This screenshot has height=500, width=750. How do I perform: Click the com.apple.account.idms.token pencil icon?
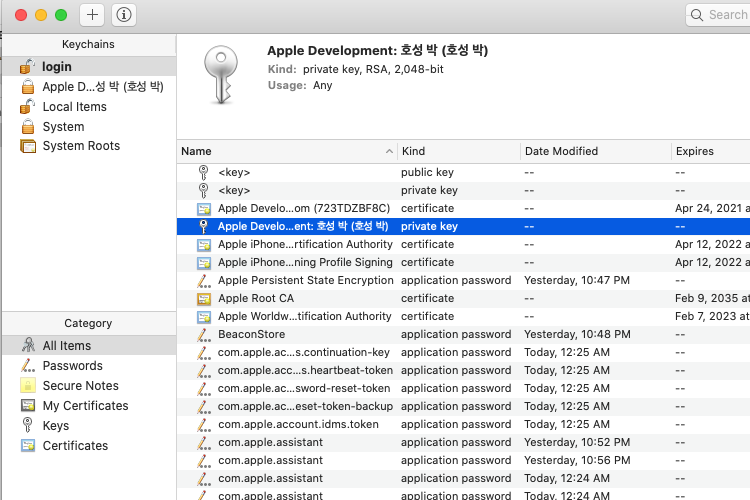[204, 424]
